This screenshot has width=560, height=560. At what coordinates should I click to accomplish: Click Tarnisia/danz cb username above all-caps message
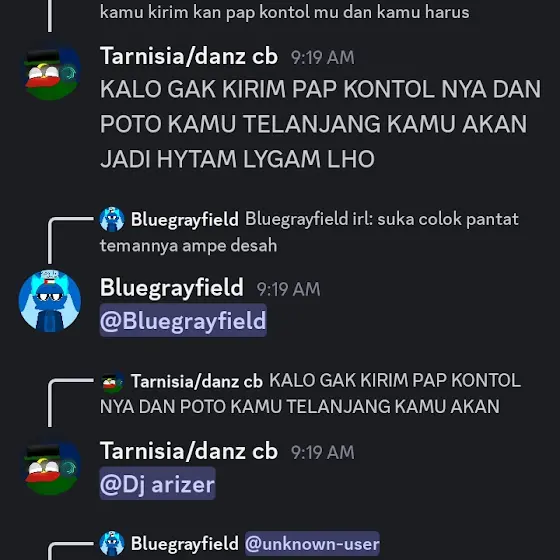tap(189, 56)
